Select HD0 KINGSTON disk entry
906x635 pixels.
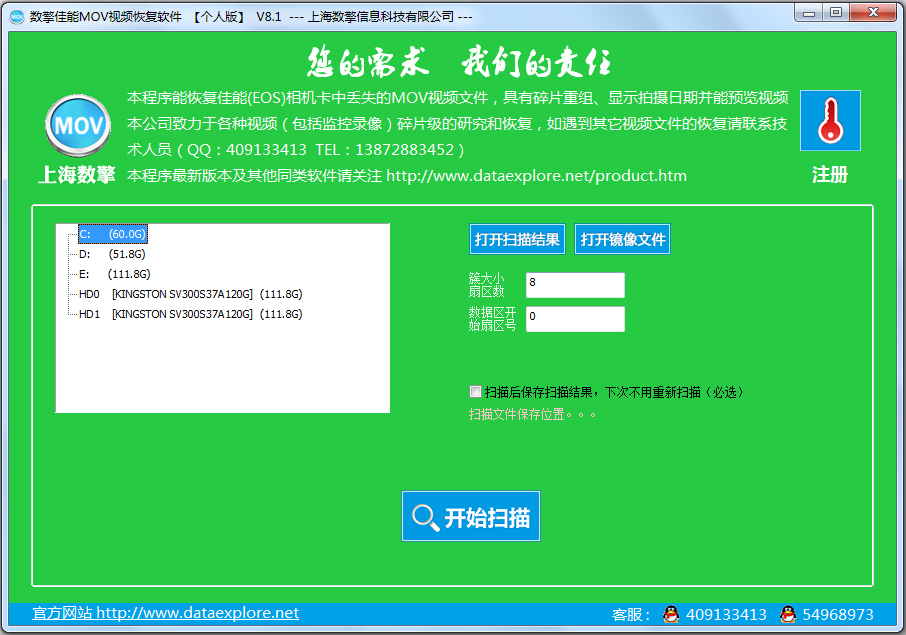click(190, 294)
